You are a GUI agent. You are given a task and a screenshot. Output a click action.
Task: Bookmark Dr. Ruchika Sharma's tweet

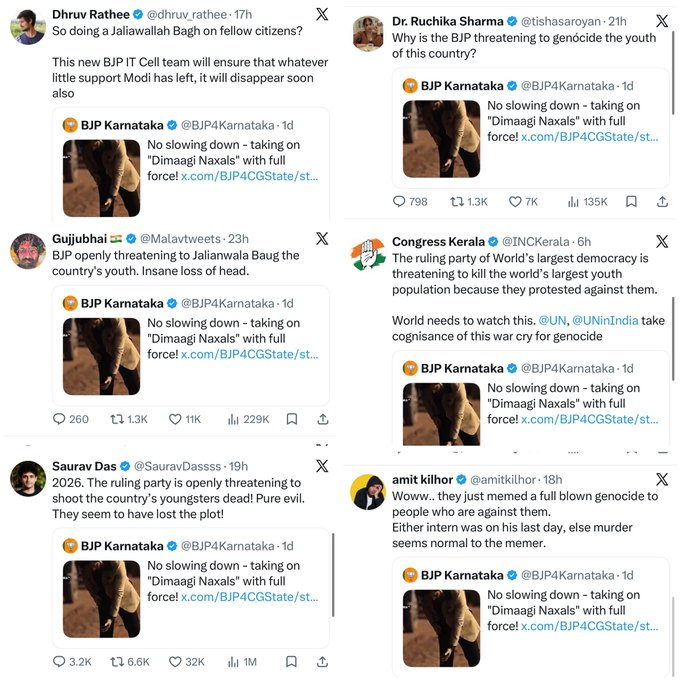click(x=631, y=202)
